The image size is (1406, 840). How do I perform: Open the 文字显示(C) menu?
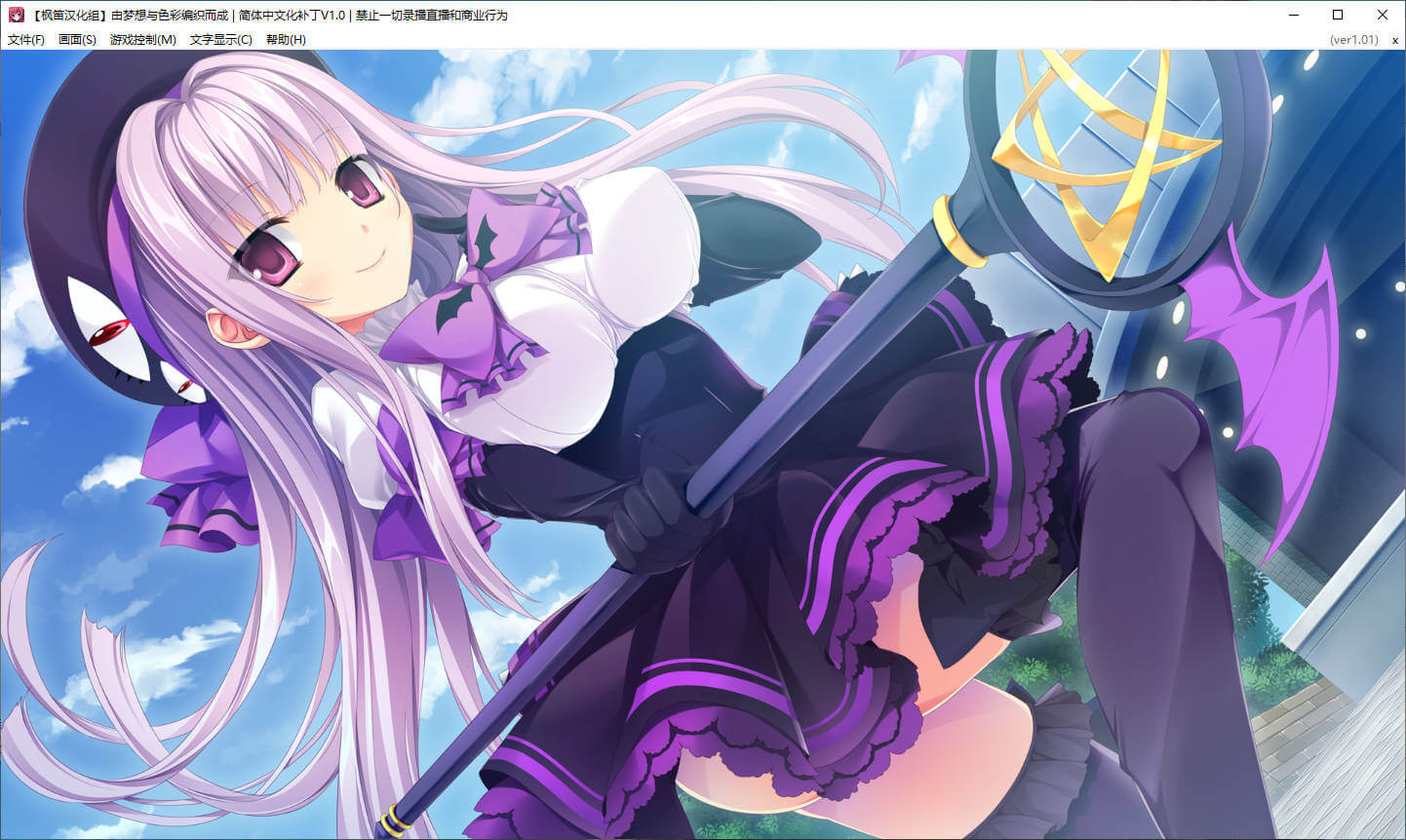pos(220,40)
